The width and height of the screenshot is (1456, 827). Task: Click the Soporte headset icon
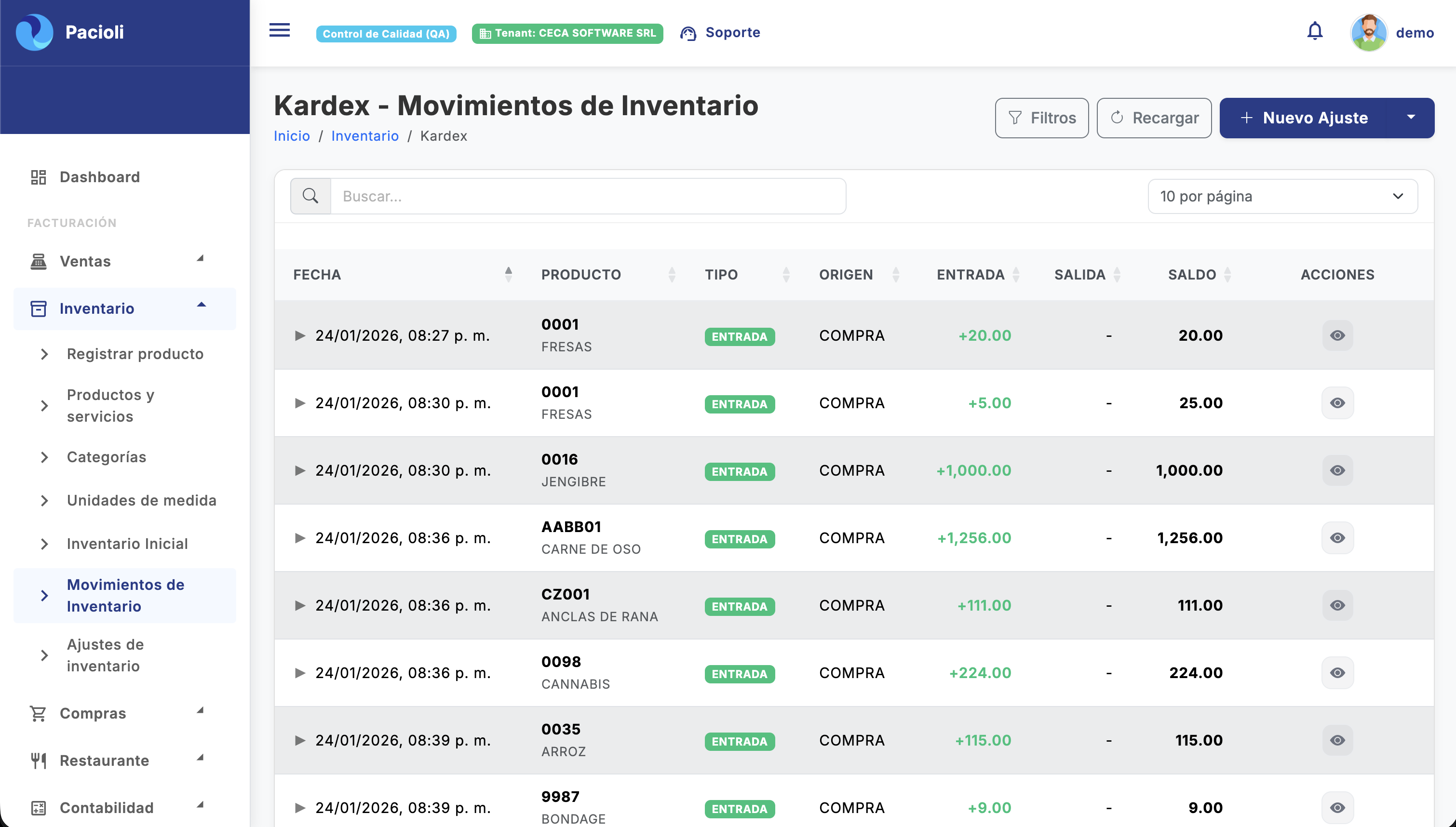pyautogui.click(x=688, y=32)
